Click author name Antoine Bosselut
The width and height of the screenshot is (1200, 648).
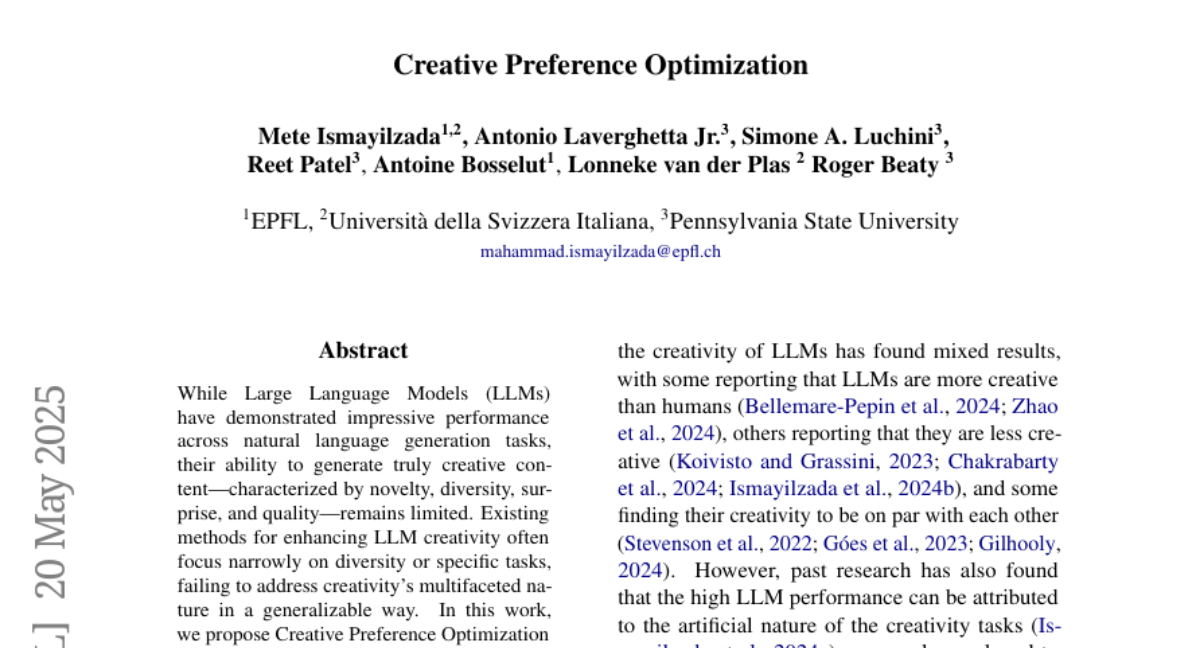(458, 165)
